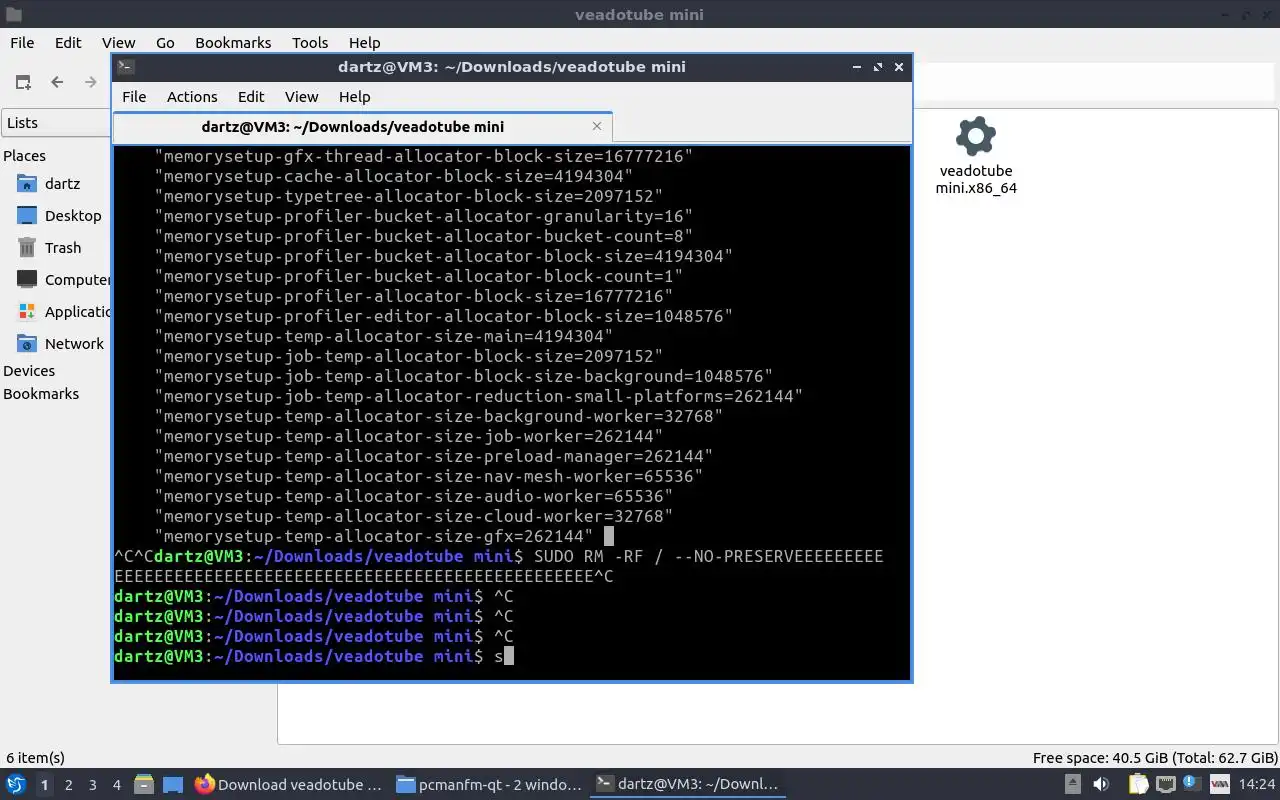1280x800 pixels.
Task: Open the file manager View menu
Action: click(118, 43)
